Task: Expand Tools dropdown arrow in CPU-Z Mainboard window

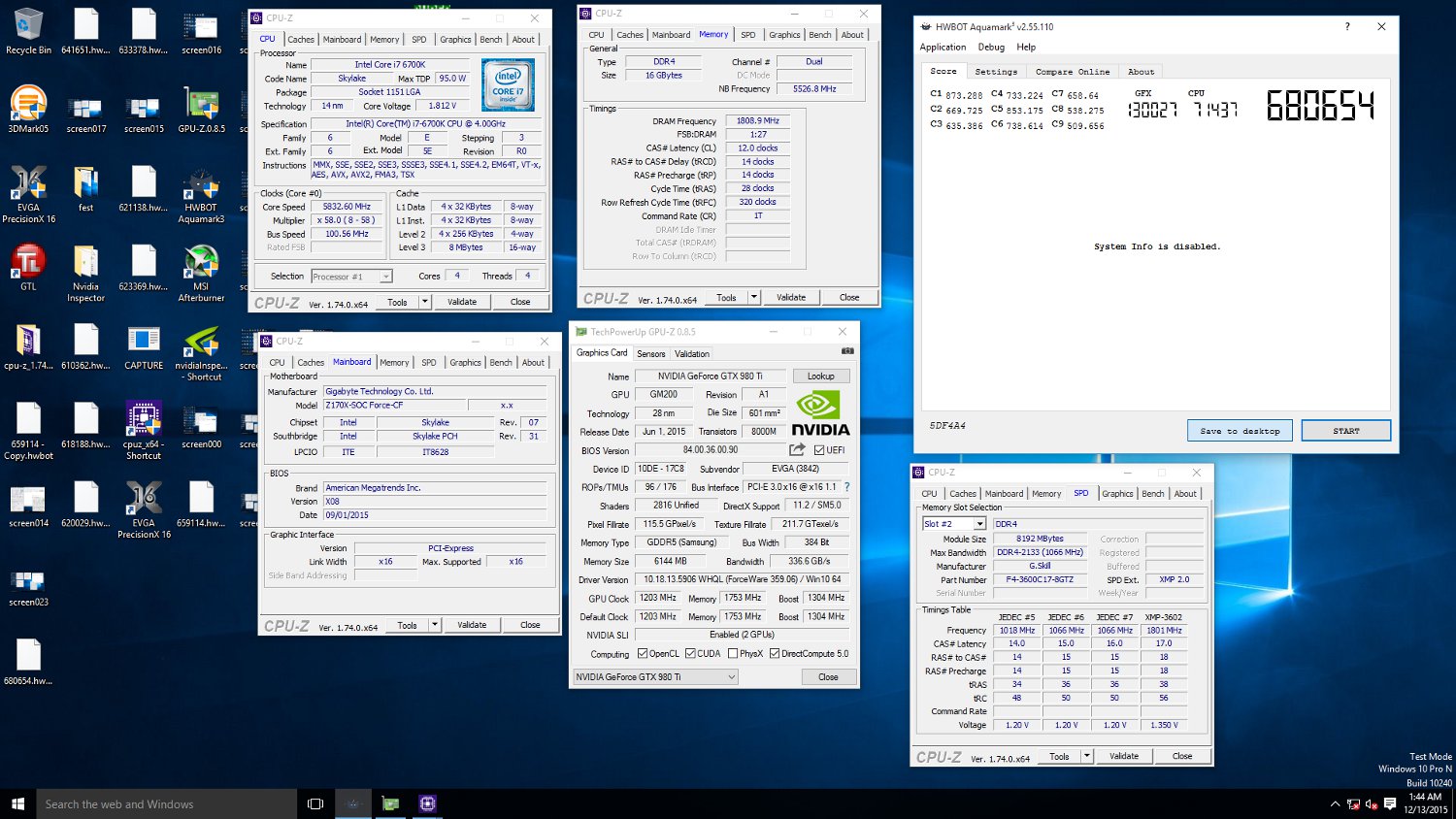Action: (x=435, y=625)
